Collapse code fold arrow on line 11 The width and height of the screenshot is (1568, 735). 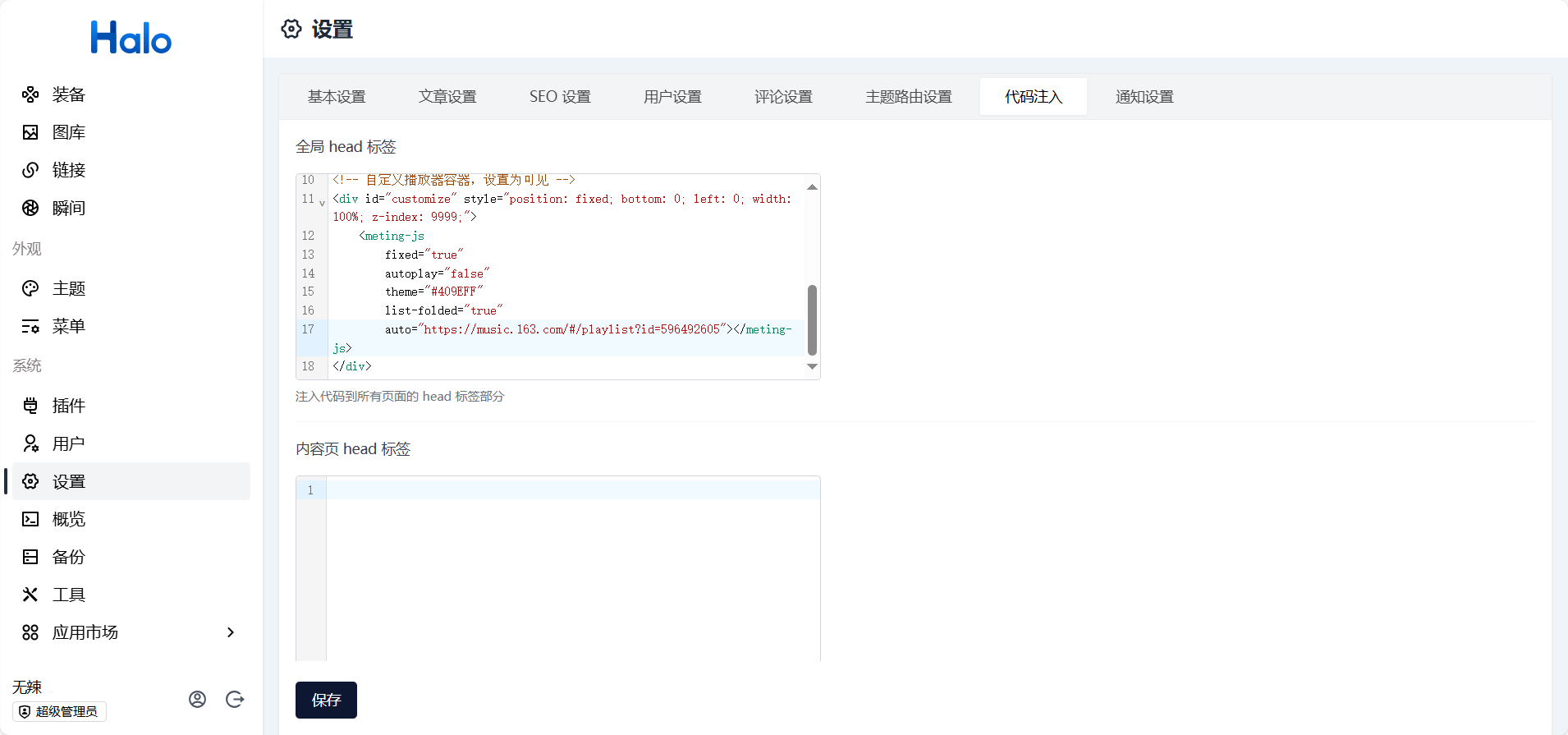[322, 202]
